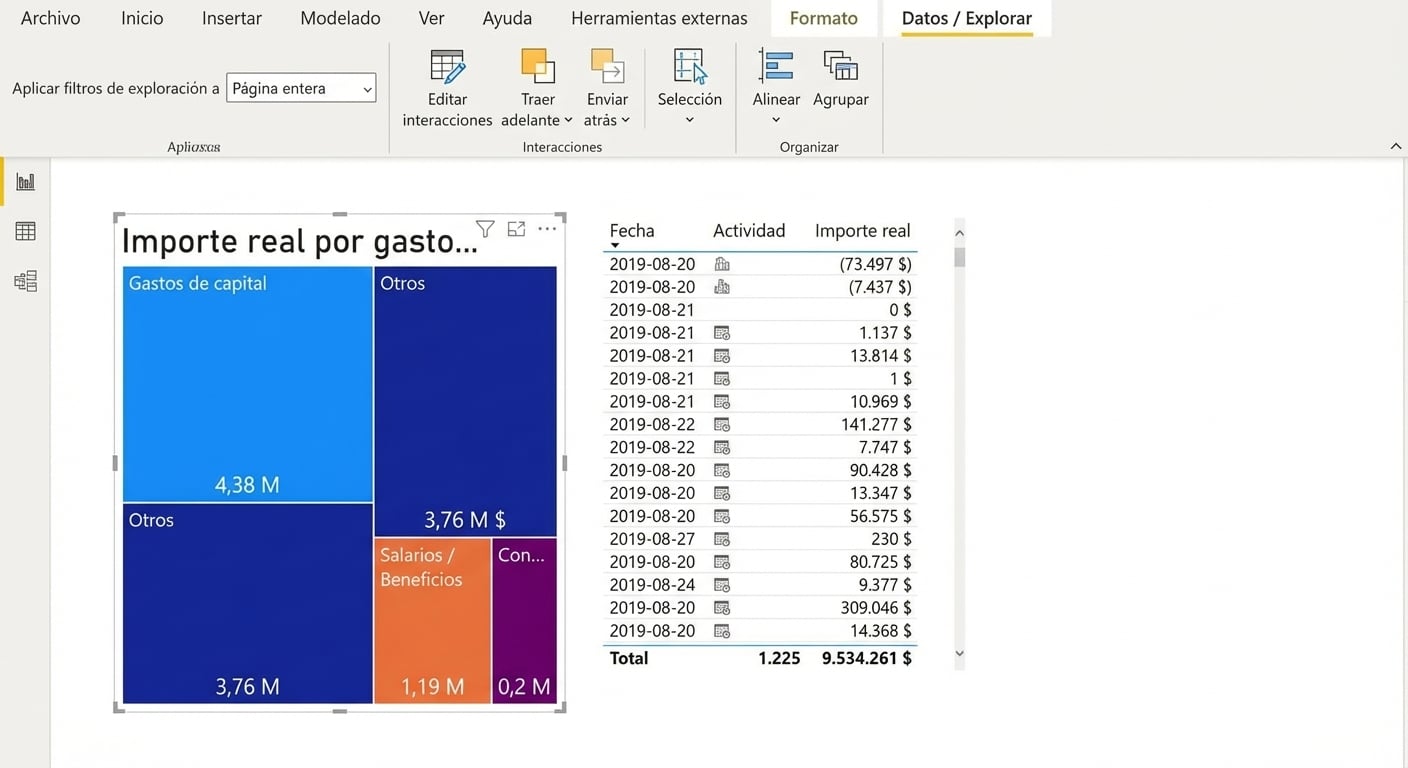Collapse the ribbon with the chevron
1408x768 pixels.
tap(1396, 147)
